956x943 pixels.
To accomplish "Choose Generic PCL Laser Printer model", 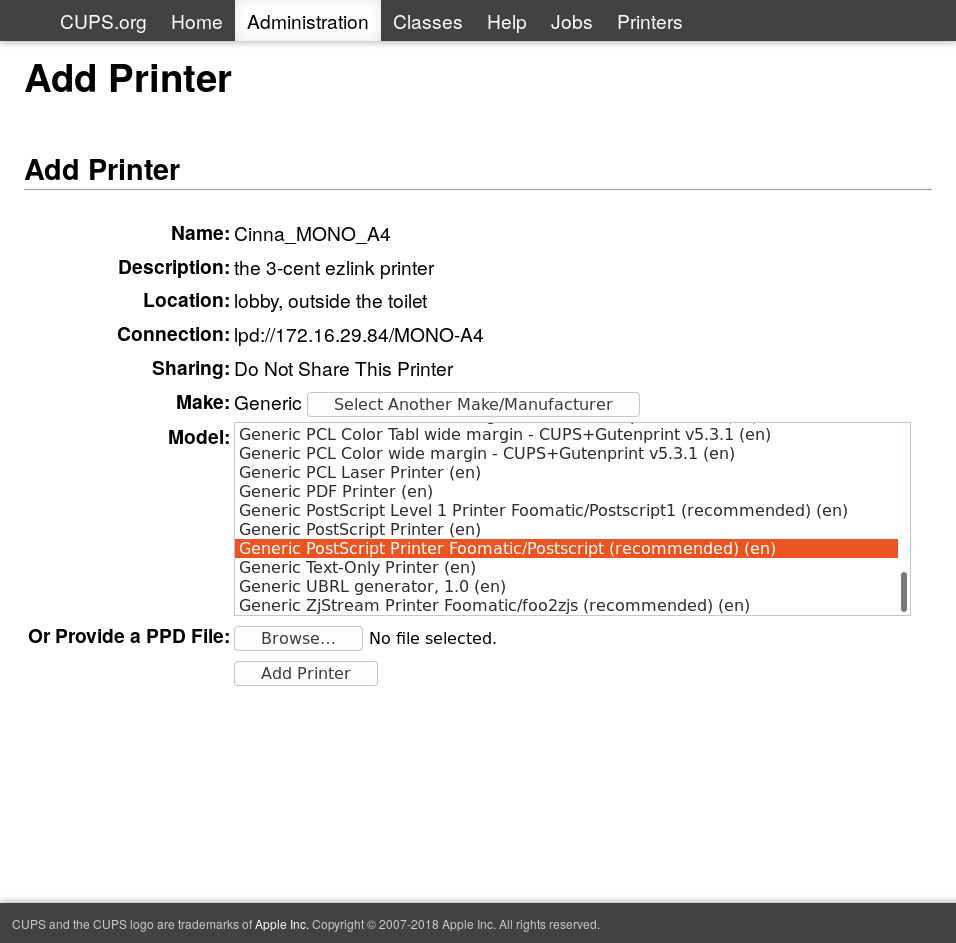I will [x=566, y=472].
